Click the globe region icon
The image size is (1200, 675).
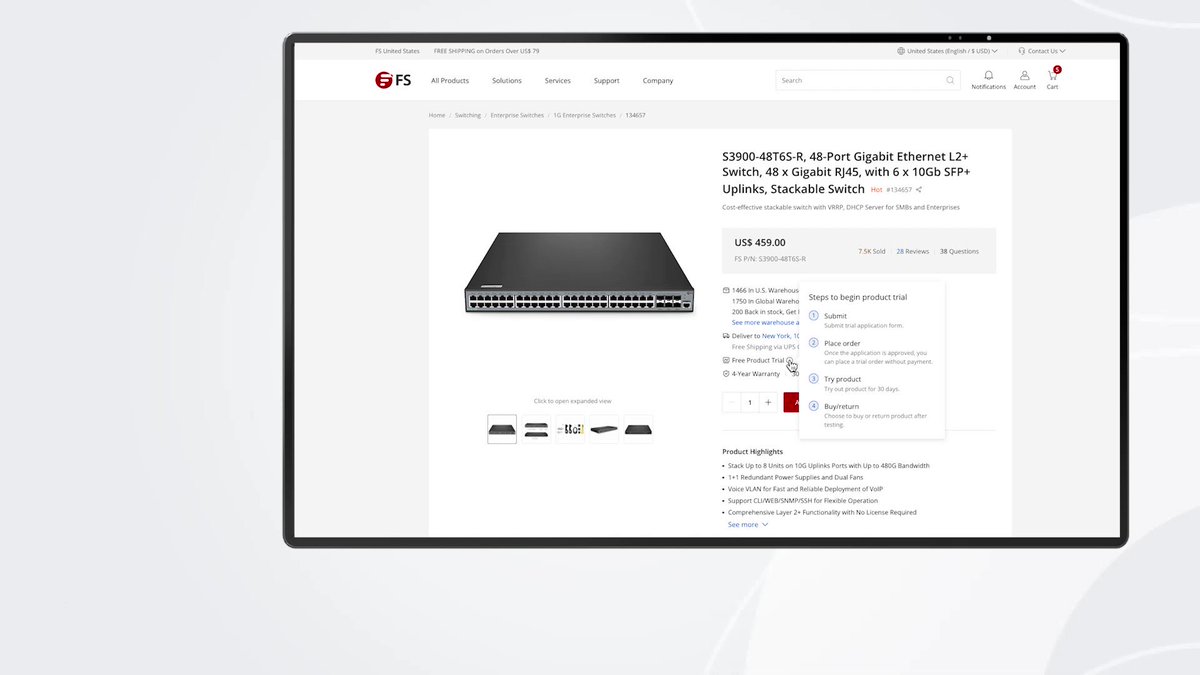point(901,50)
